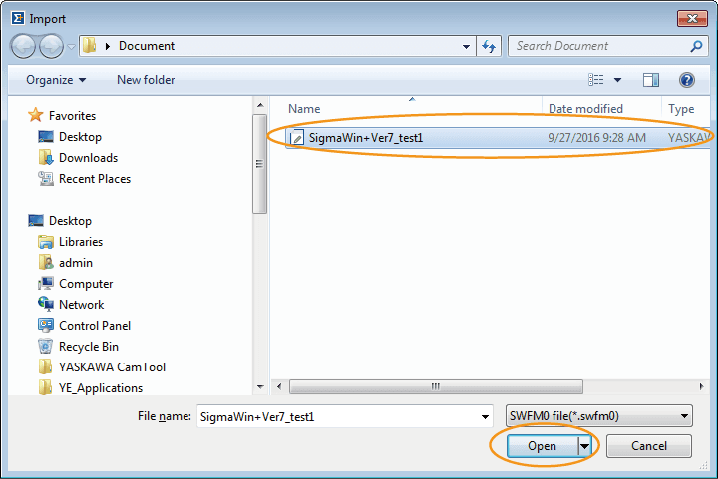This screenshot has height=479, width=718.
Task: Select Network in the navigation pane
Action: pyautogui.click(x=81, y=305)
